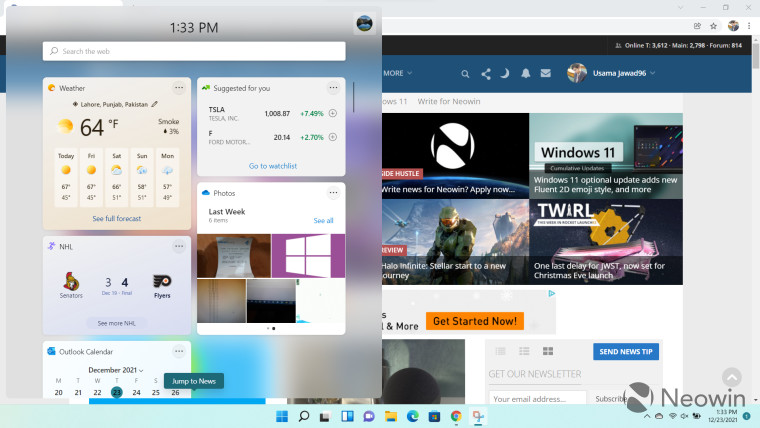The height and width of the screenshot is (428, 760).
Task: Open Chrome profile avatar
Action: [x=733, y=26]
